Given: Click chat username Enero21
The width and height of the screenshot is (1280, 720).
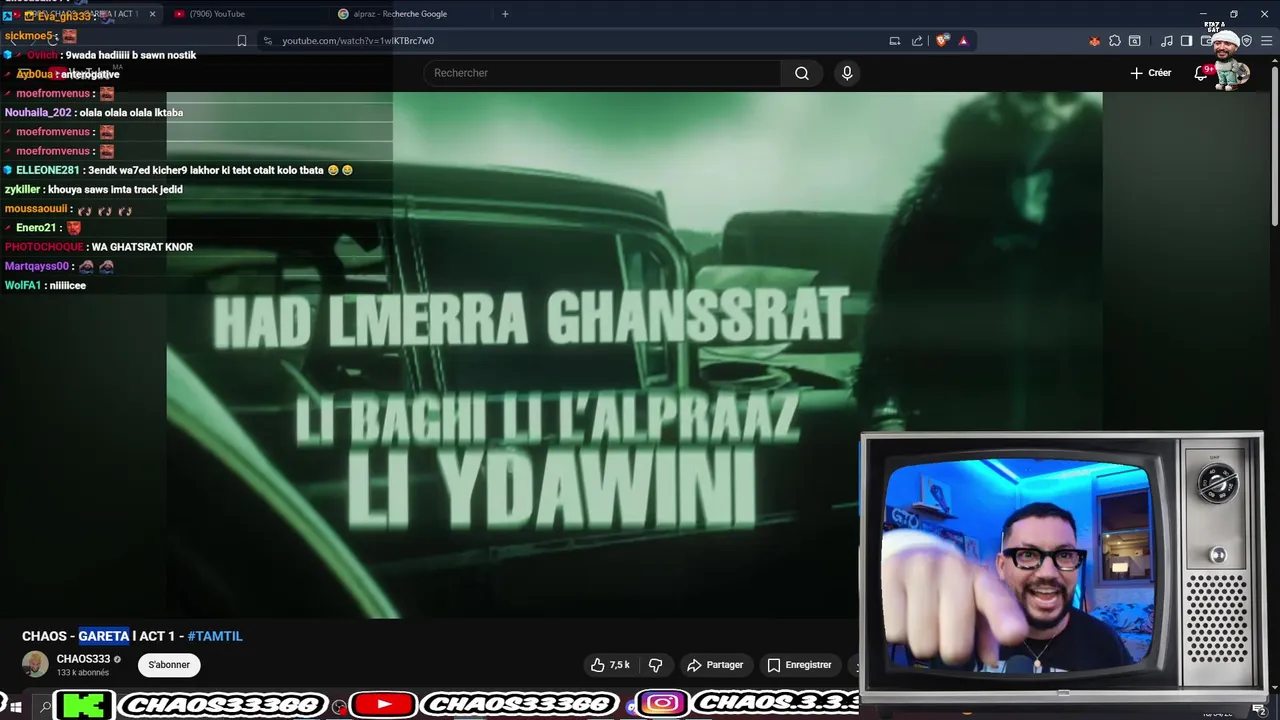Looking at the screenshot, I should coord(36,228).
